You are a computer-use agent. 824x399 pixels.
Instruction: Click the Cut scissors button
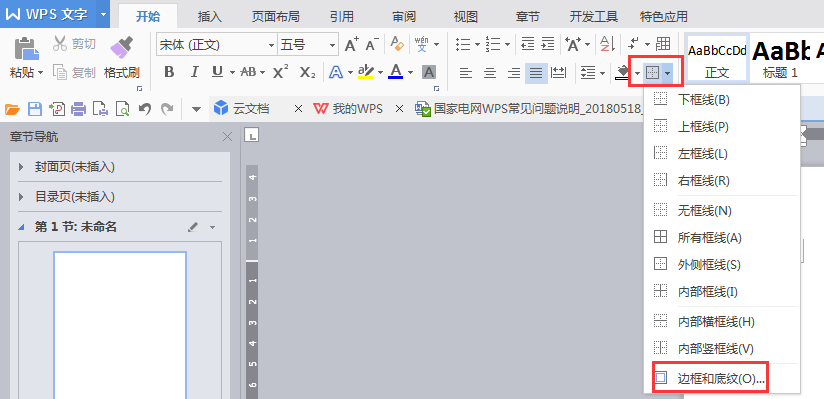tap(74, 44)
